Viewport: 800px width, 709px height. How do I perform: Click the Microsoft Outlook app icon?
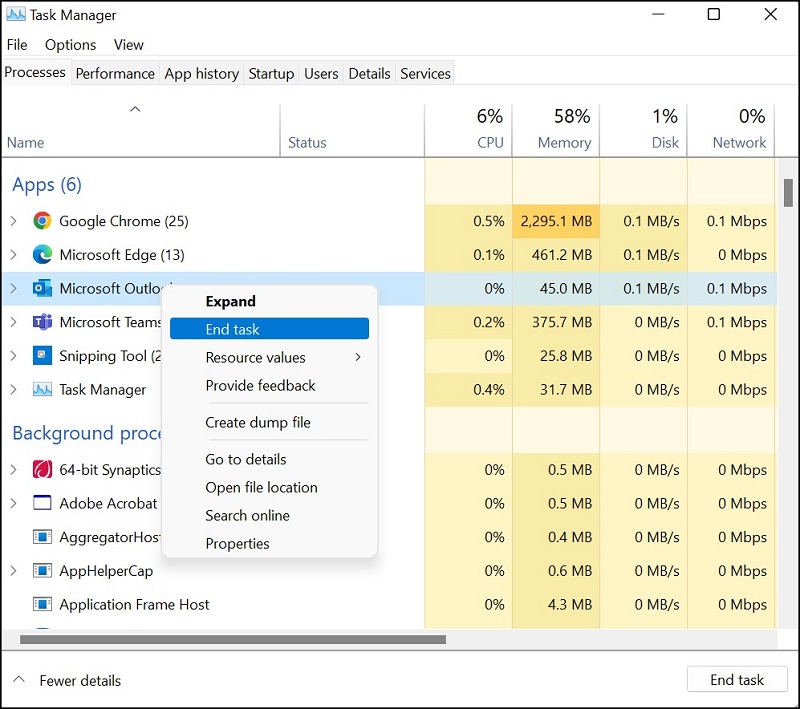click(42, 288)
